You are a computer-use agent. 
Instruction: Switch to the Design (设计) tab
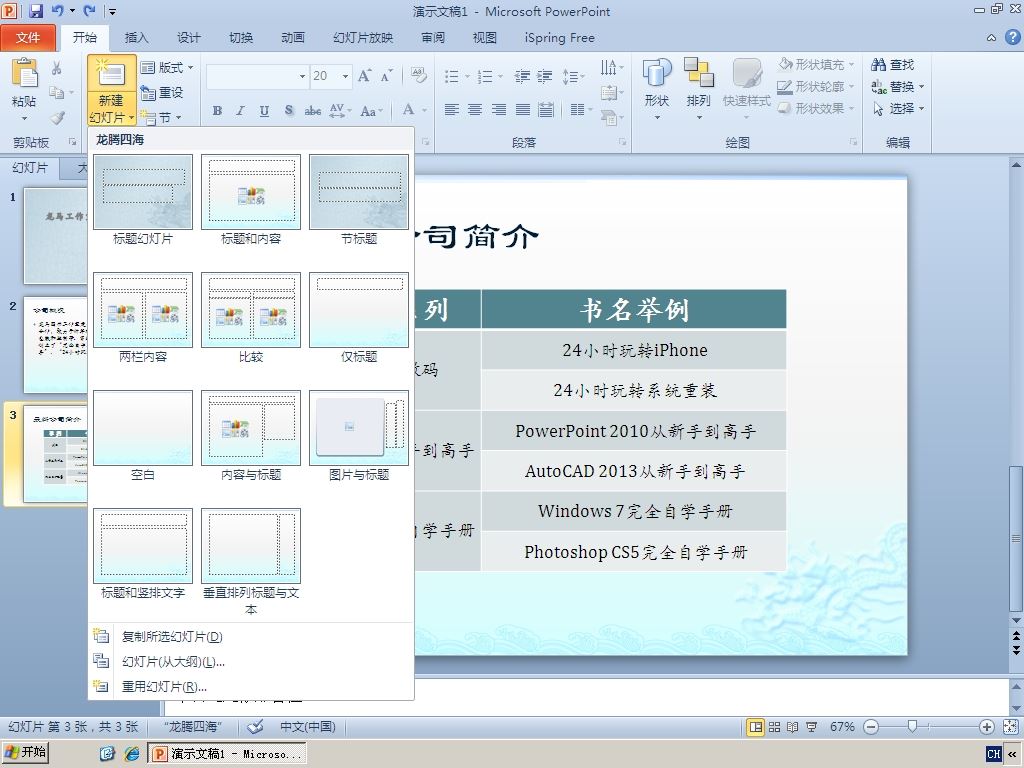tap(189, 38)
